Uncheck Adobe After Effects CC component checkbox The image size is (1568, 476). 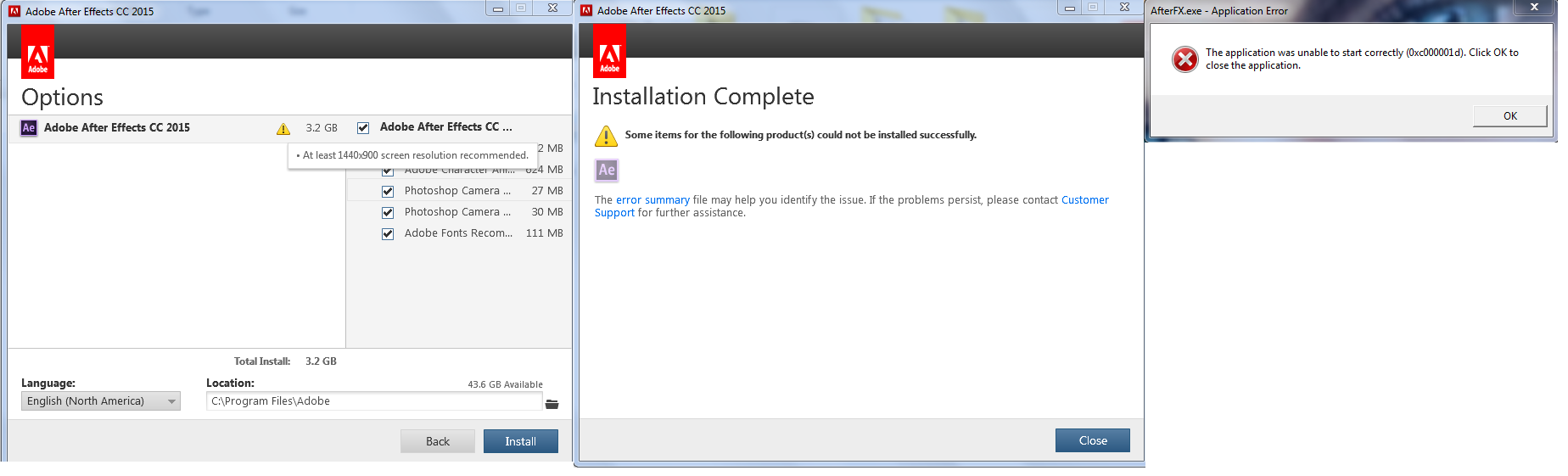tap(363, 128)
